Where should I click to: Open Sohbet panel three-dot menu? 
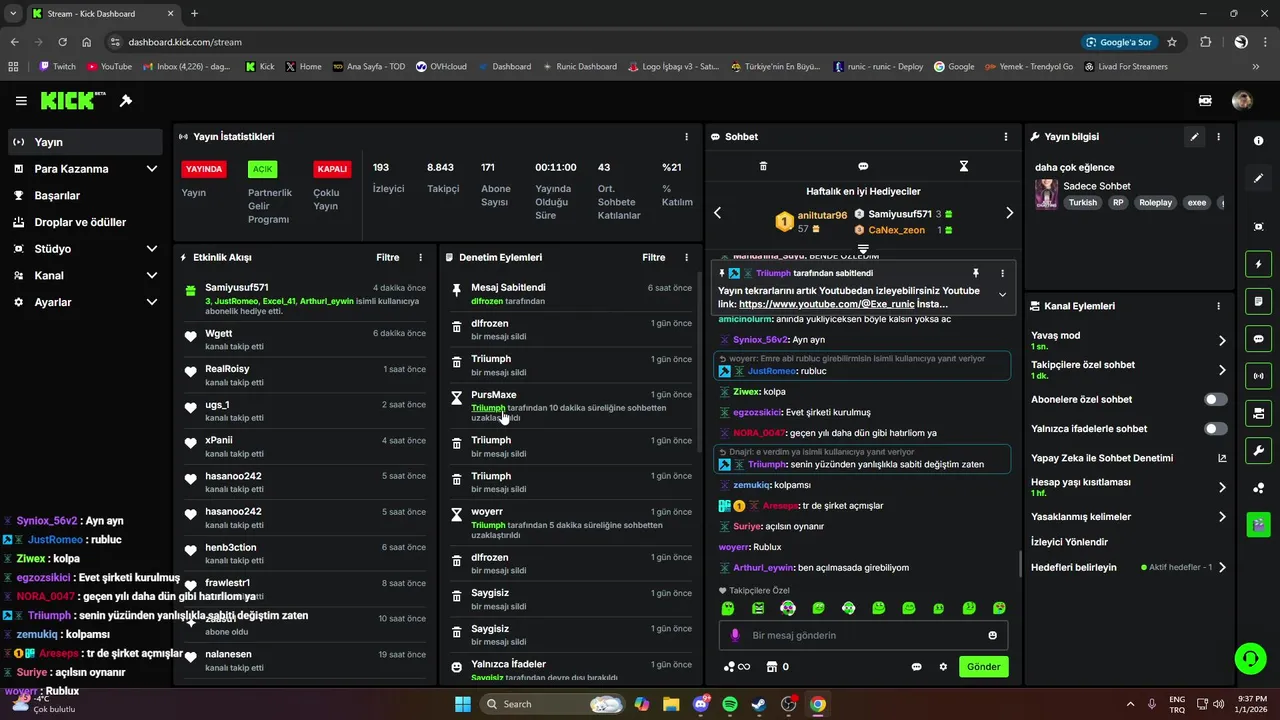1006,137
